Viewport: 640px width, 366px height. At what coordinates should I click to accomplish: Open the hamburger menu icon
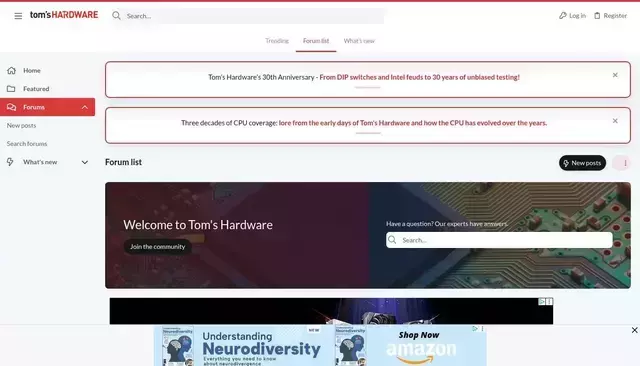point(18,16)
